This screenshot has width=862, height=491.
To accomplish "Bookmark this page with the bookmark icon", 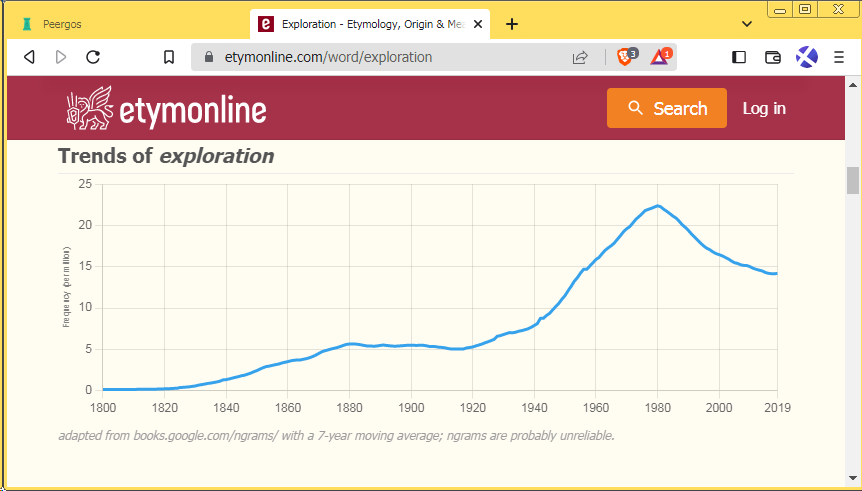I will pos(169,57).
